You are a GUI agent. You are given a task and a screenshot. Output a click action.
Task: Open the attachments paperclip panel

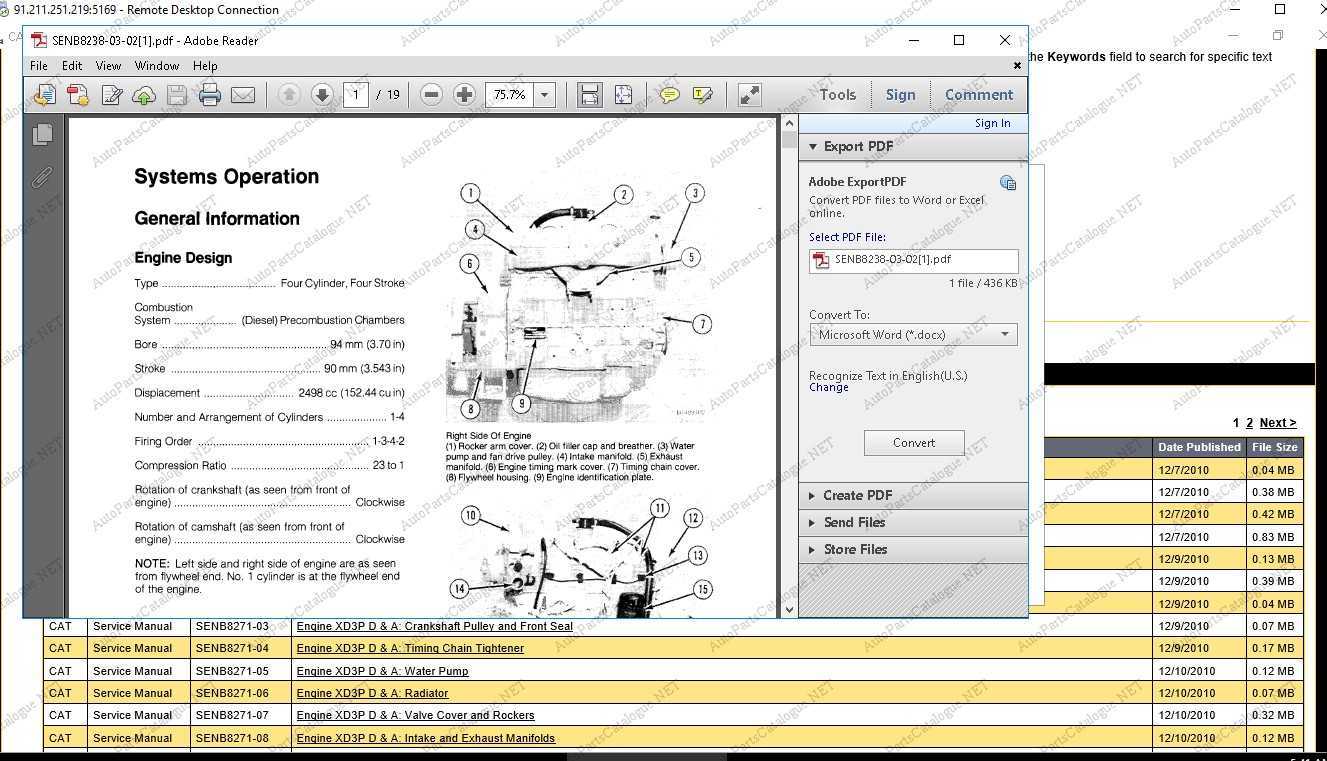click(42, 178)
